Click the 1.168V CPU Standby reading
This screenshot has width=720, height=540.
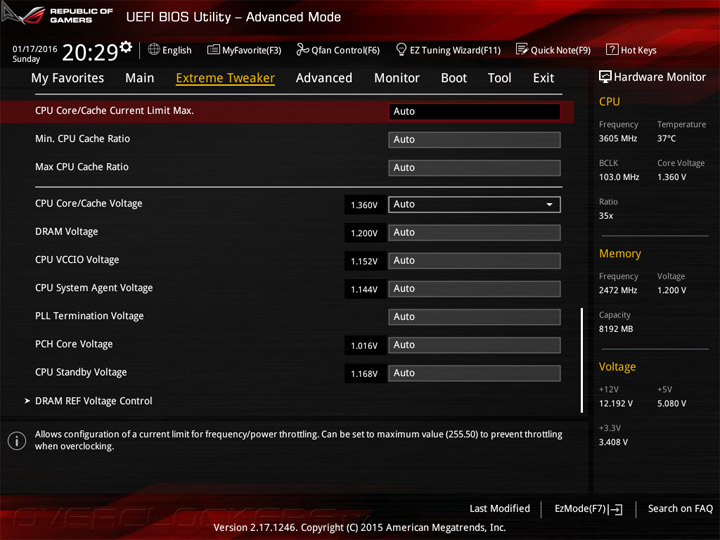pos(365,374)
